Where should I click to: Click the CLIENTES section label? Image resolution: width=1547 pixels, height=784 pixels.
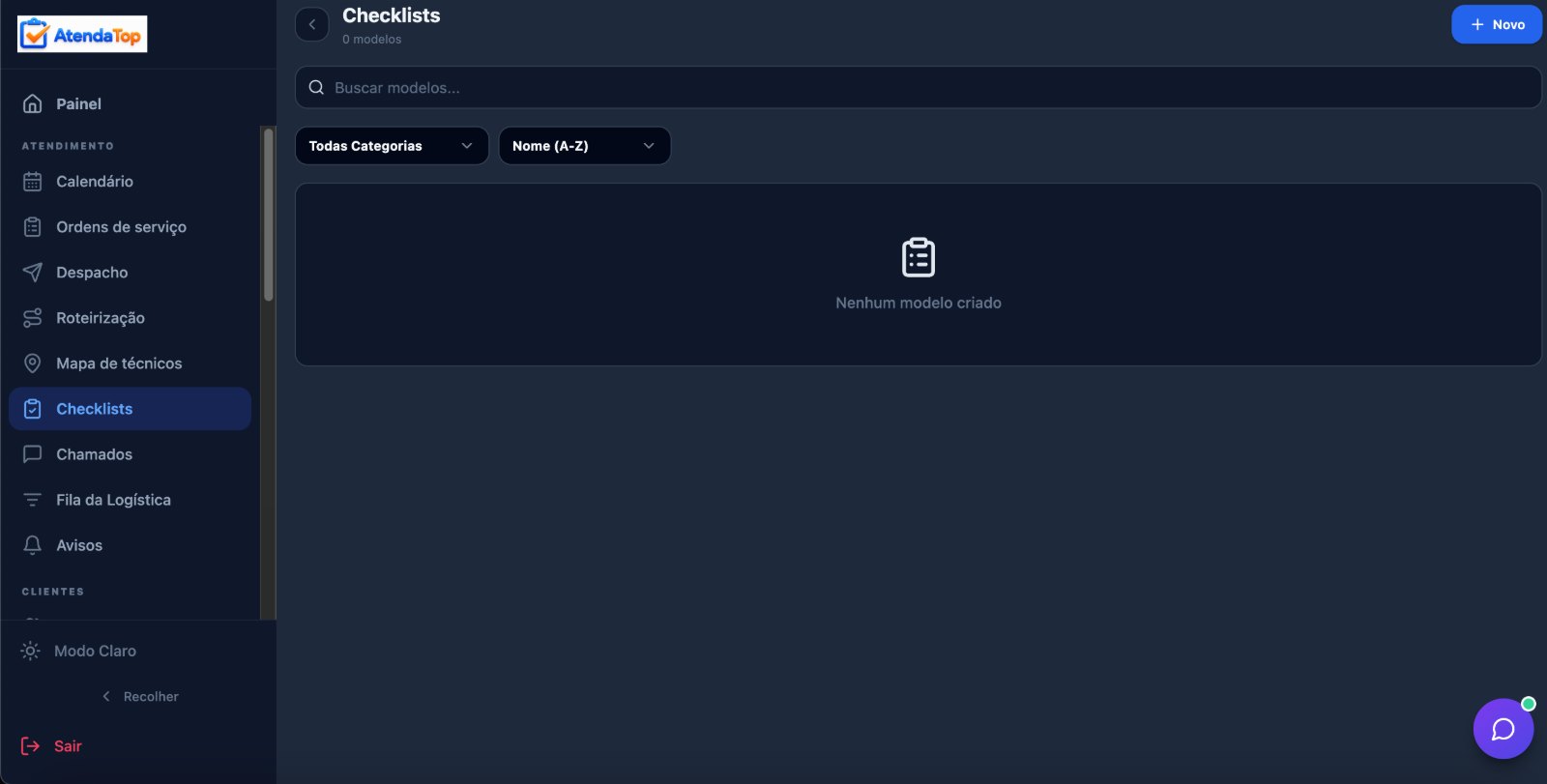tap(53, 592)
